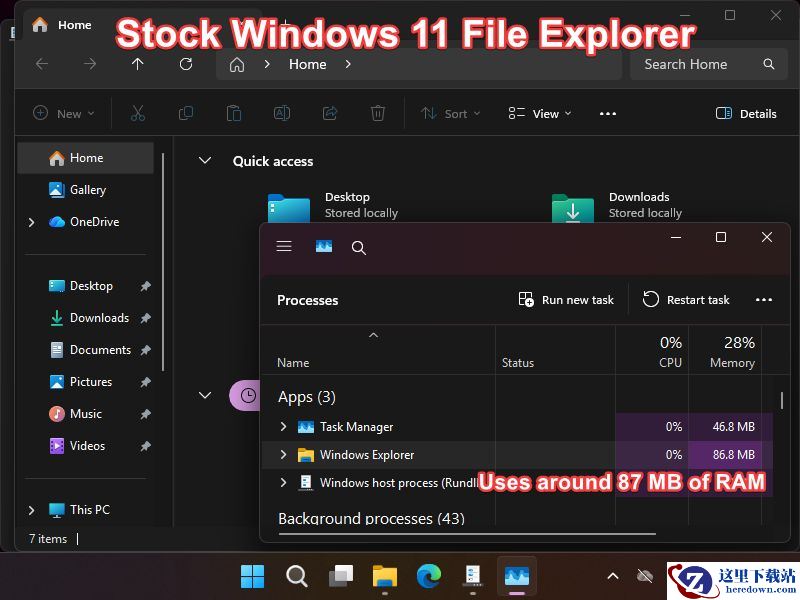Collapse the Quick access section
This screenshot has width=800, height=600.
click(205, 161)
